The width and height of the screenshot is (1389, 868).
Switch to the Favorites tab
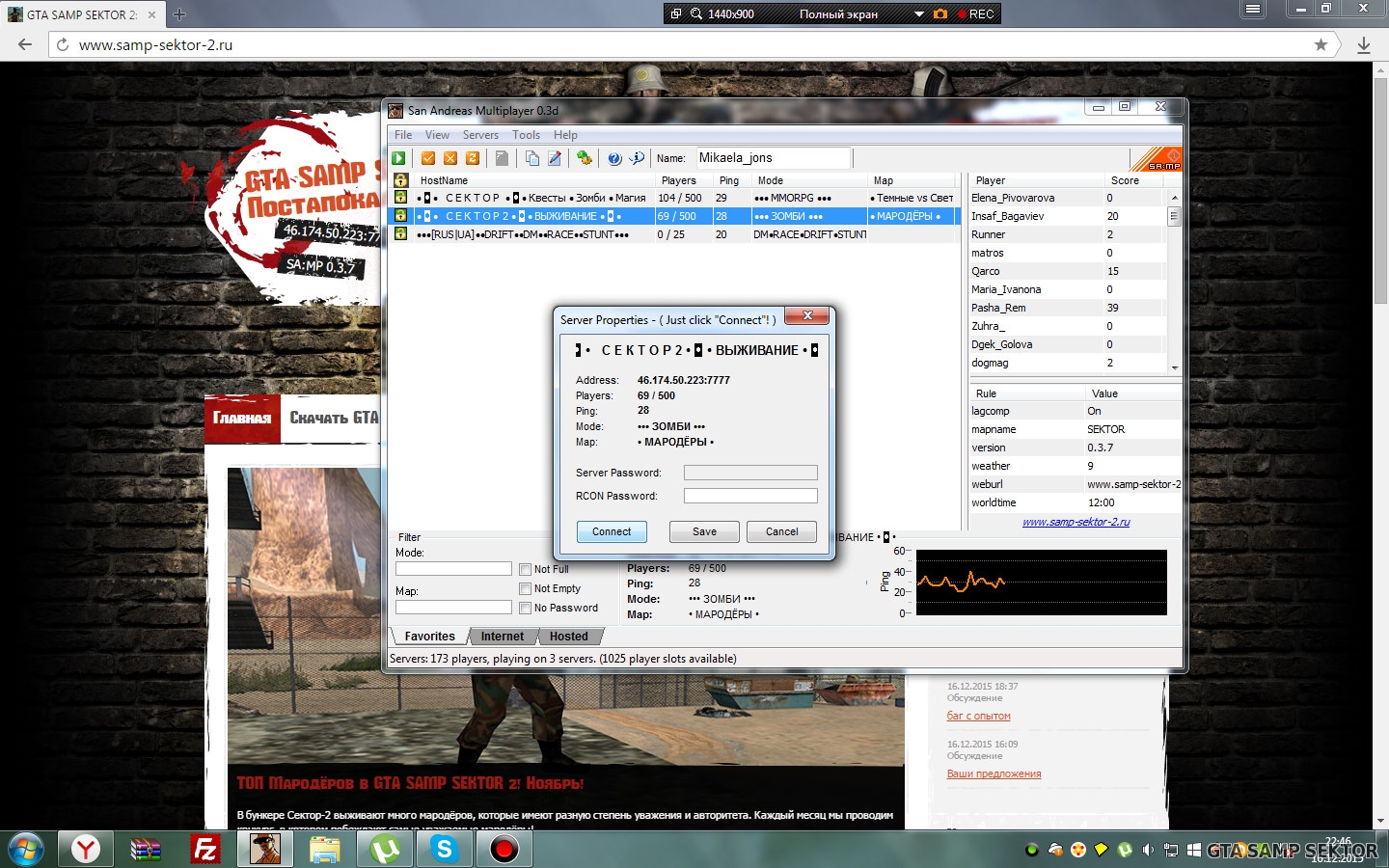(429, 637)
